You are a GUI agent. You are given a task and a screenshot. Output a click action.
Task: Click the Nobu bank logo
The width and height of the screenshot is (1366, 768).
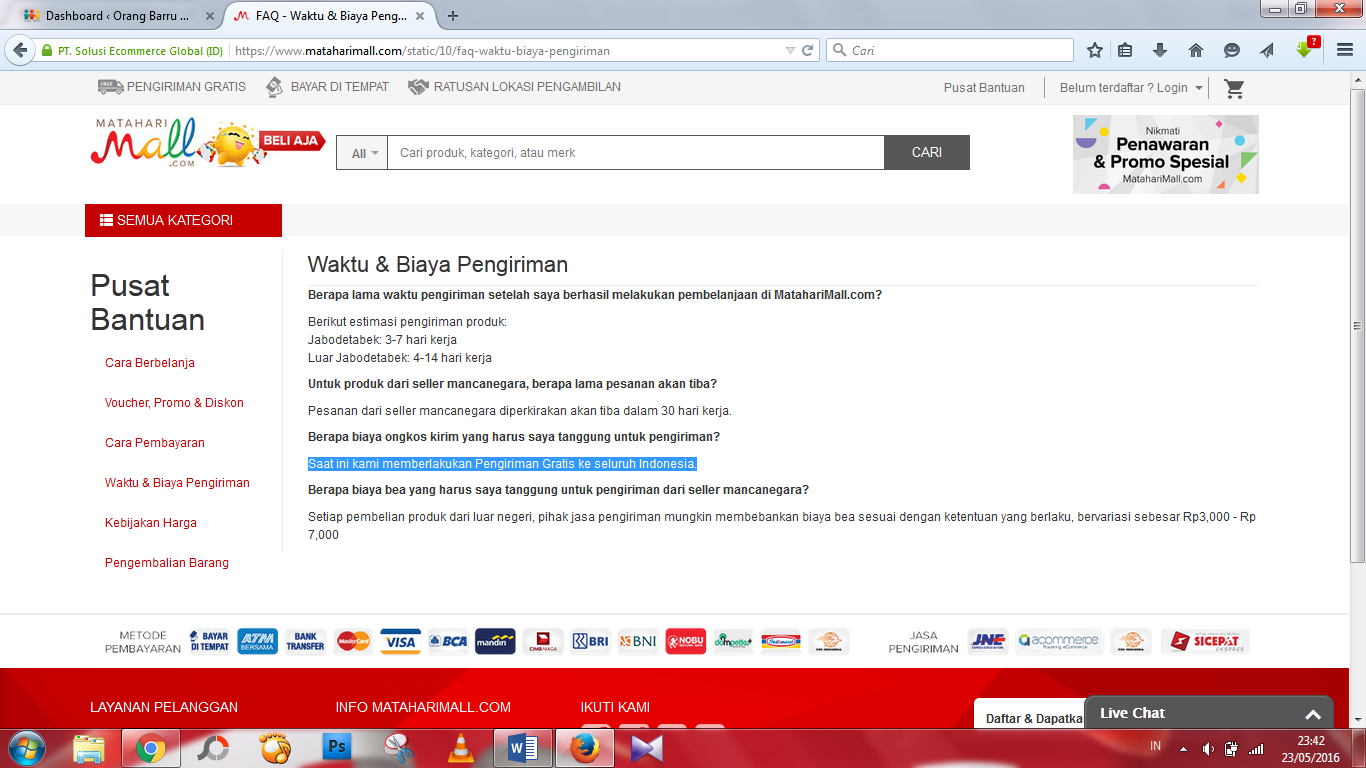click(x=685, y=642)
